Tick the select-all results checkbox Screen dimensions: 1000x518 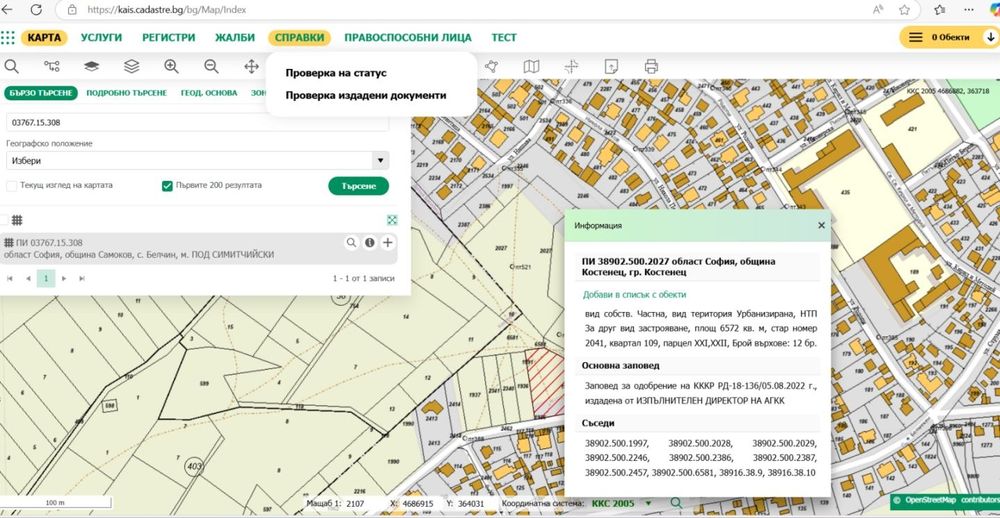[4, 220]
